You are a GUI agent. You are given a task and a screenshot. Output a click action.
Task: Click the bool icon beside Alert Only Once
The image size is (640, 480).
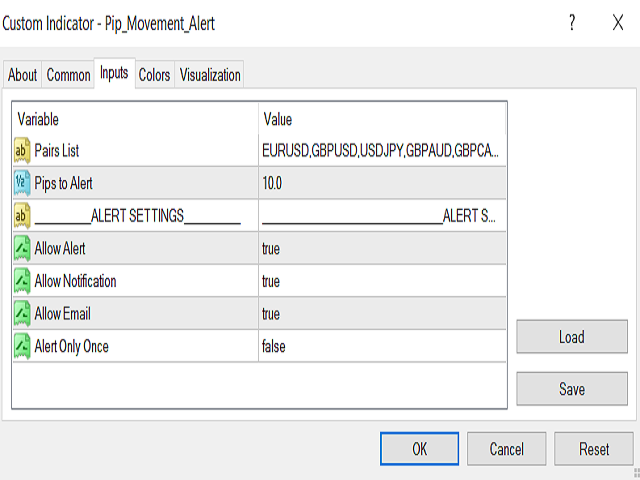pos(22,347)
